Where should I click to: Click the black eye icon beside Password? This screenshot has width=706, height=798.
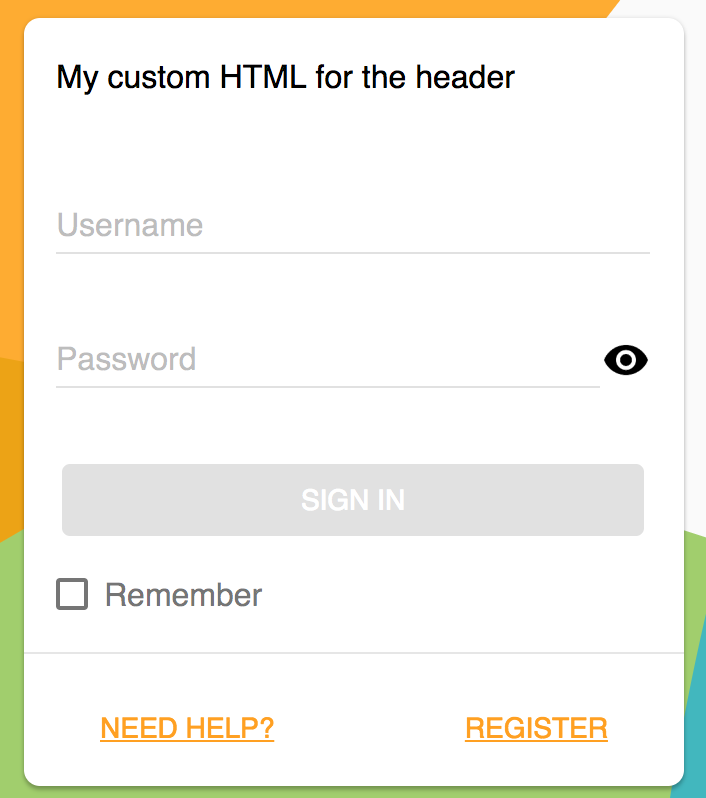[x=626, y=360]
